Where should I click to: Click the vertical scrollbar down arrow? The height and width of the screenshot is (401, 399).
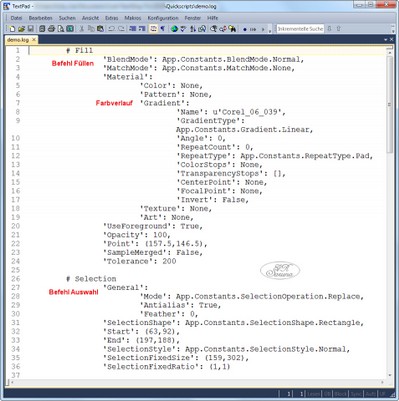(389, 375)
